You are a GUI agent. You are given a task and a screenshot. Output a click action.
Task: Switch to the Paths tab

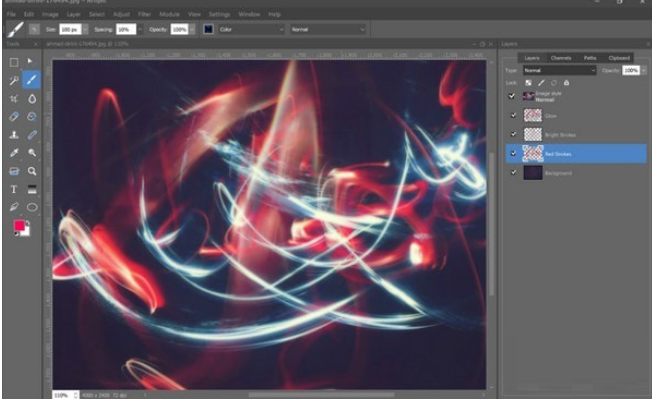click(590, 58)
